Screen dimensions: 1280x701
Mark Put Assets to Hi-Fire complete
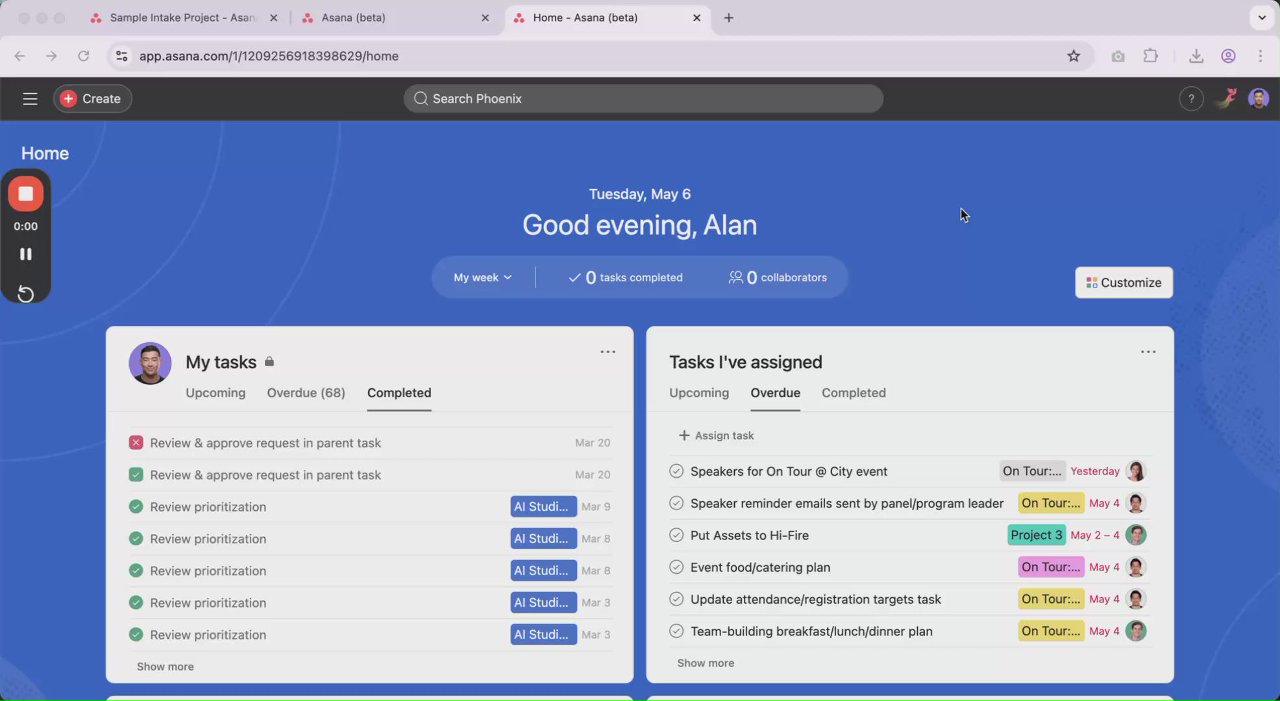[x=676, y=535]
